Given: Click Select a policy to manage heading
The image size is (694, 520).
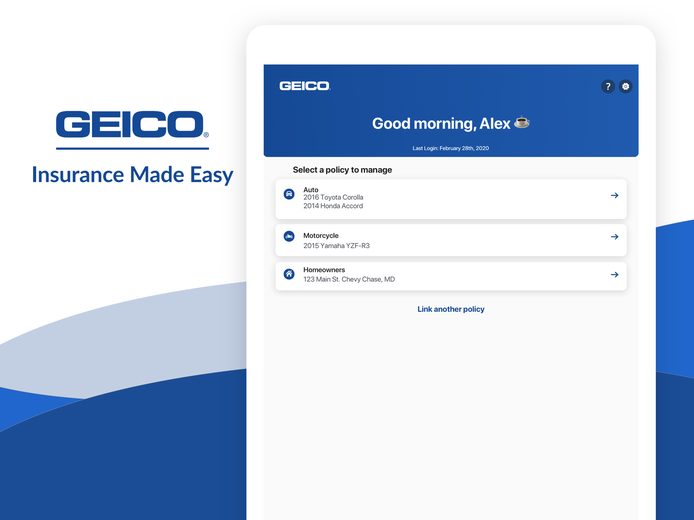Looking at the screenshot, I should click(342, 170).
